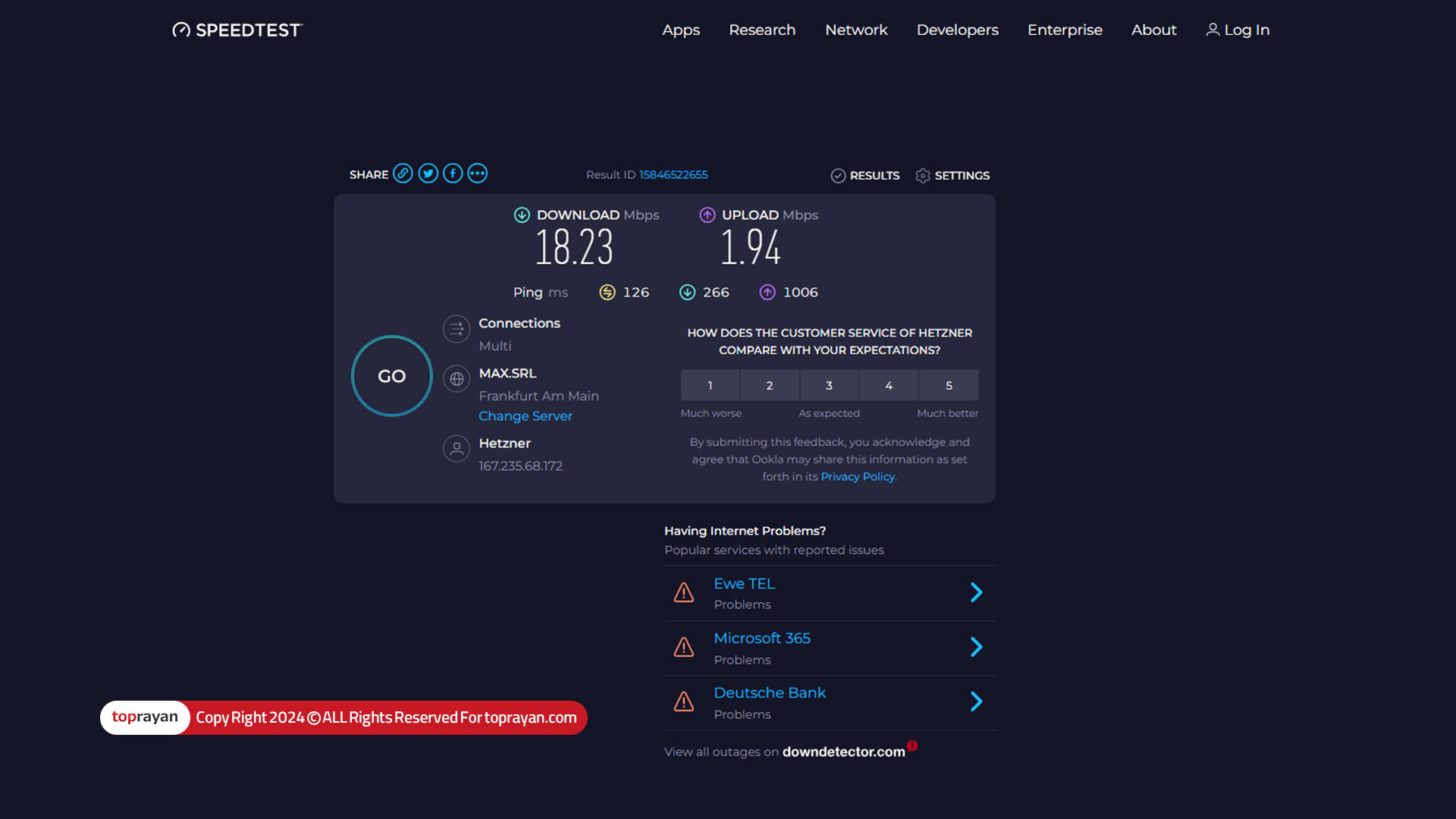Click the Results checkmark icon
1456x819 pixels.
pos(838,176)
